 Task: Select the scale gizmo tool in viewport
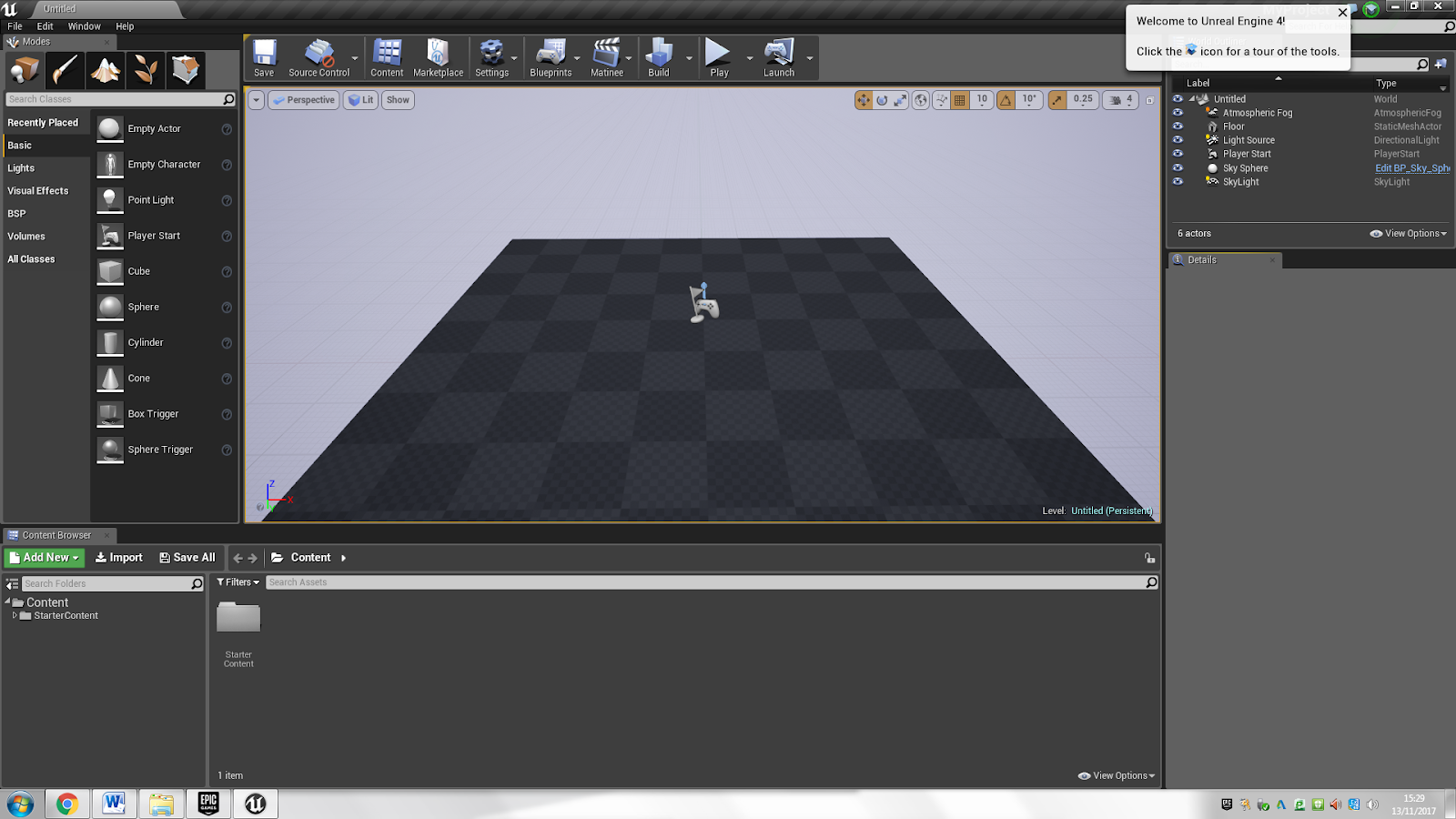(x=900, y=100)
